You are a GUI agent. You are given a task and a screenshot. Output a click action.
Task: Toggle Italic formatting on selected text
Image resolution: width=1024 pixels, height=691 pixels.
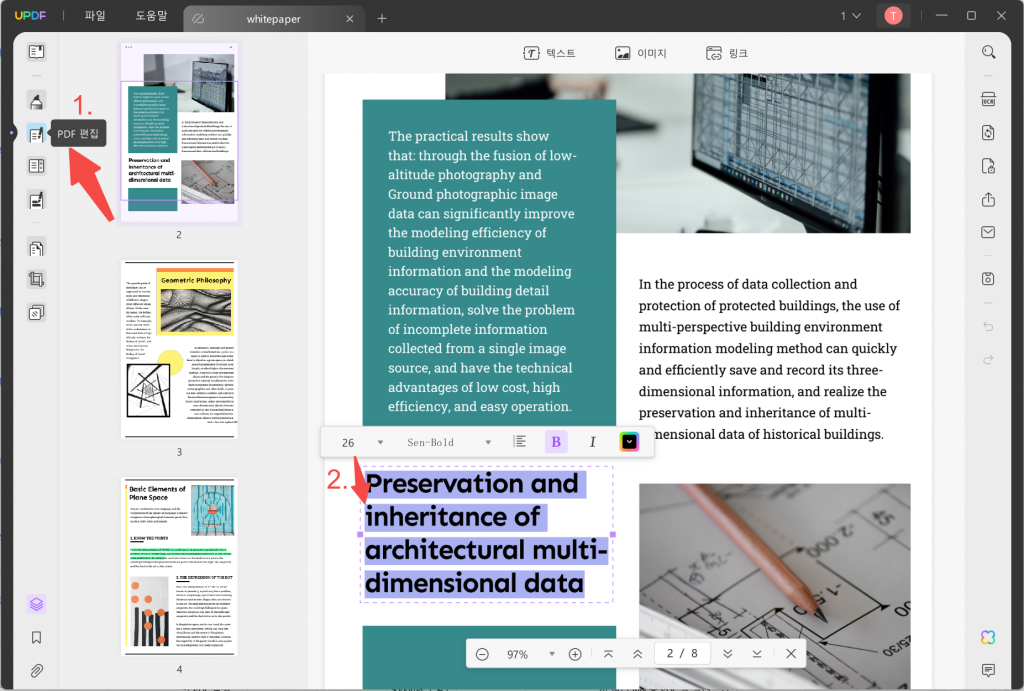[592, 442]
